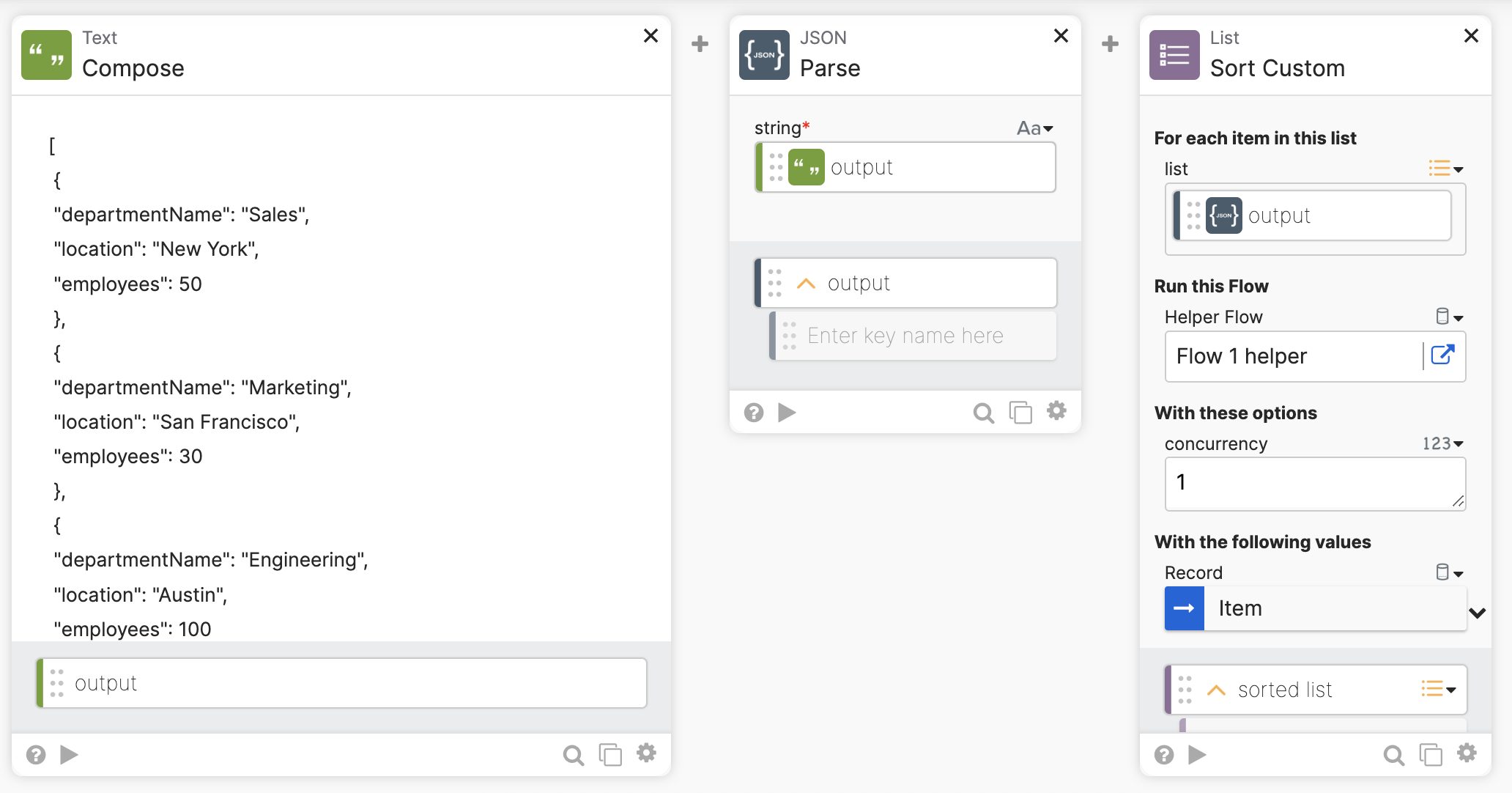
Task: Test the Sort Custom card with play icon
Action: coord(1197,754)
